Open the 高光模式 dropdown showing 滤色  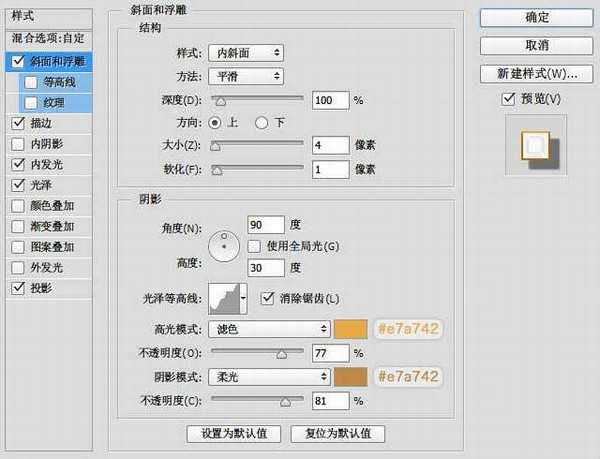268,328
